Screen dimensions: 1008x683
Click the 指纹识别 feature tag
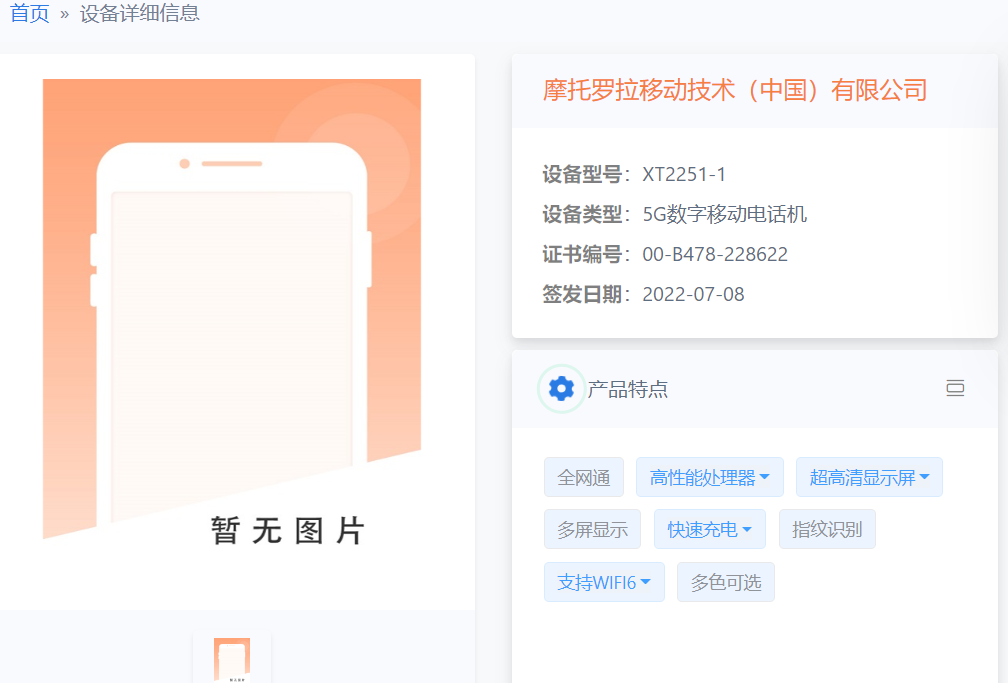click(x=827, y=529)
